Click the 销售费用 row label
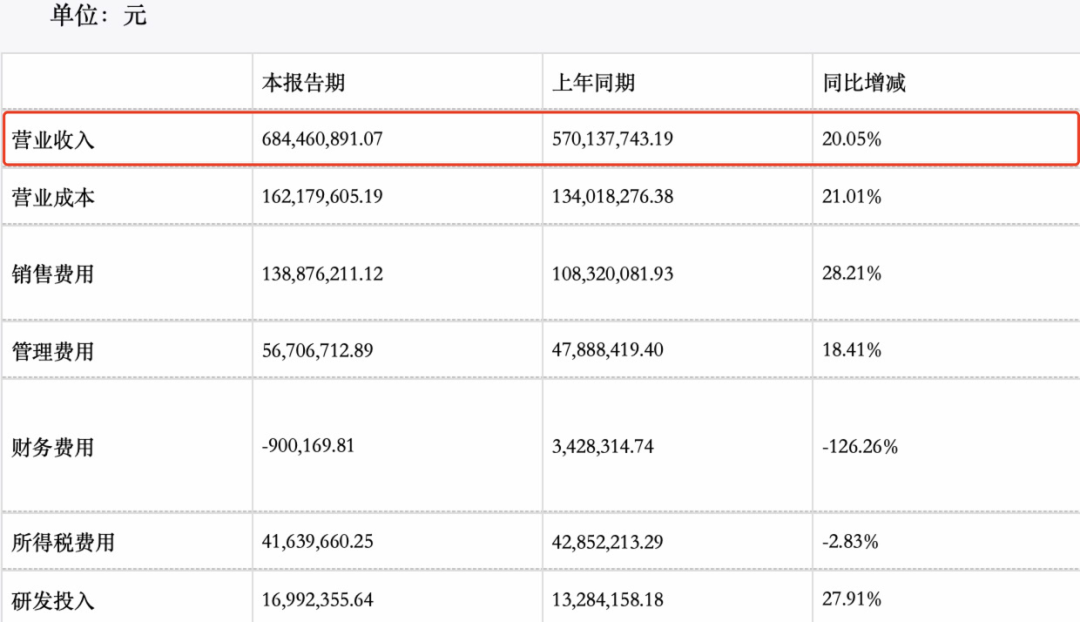1080x622 pixels. tap(53, 274)
